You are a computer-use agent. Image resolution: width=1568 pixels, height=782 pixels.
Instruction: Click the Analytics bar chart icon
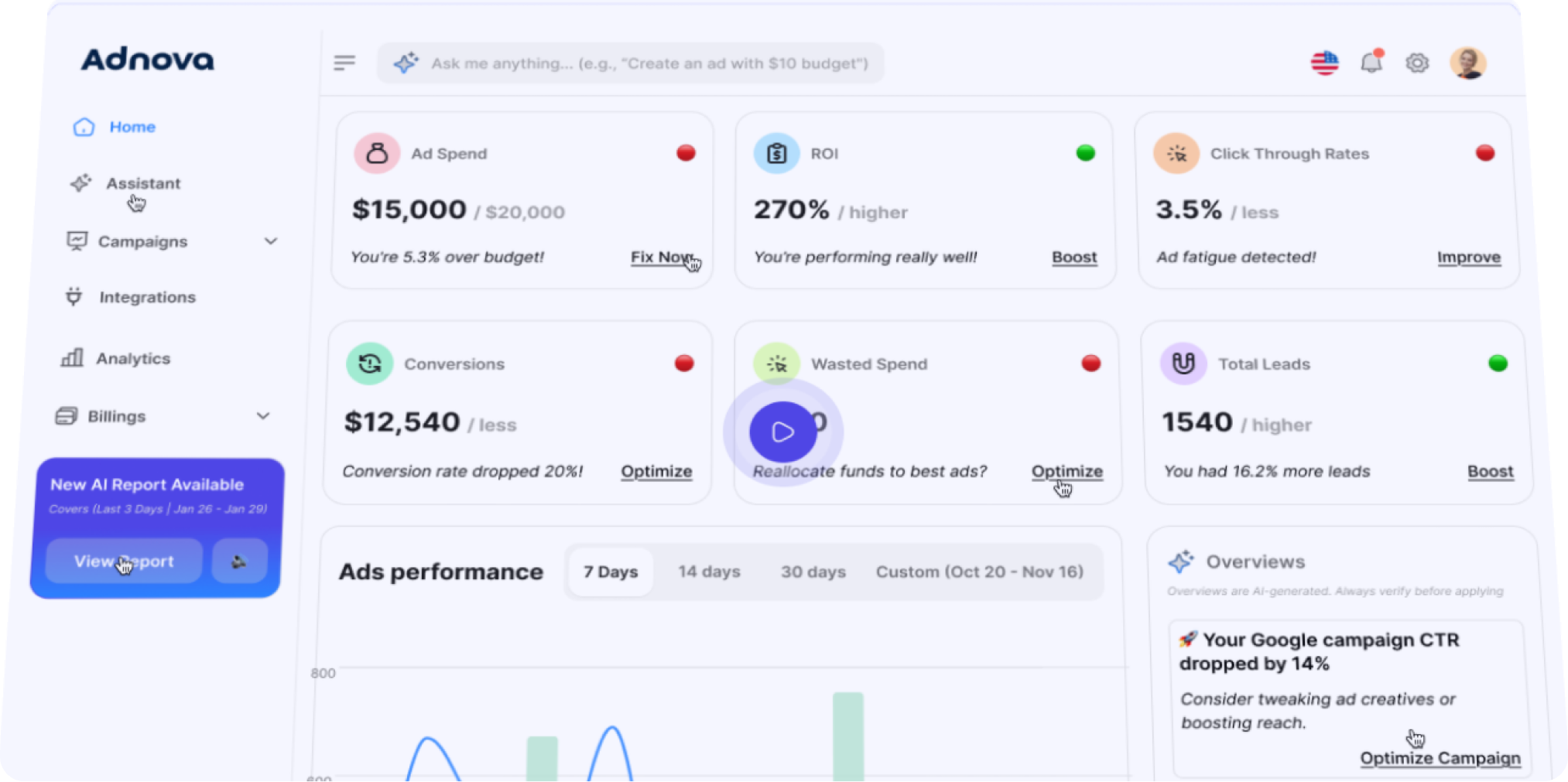tap(72, 357)
